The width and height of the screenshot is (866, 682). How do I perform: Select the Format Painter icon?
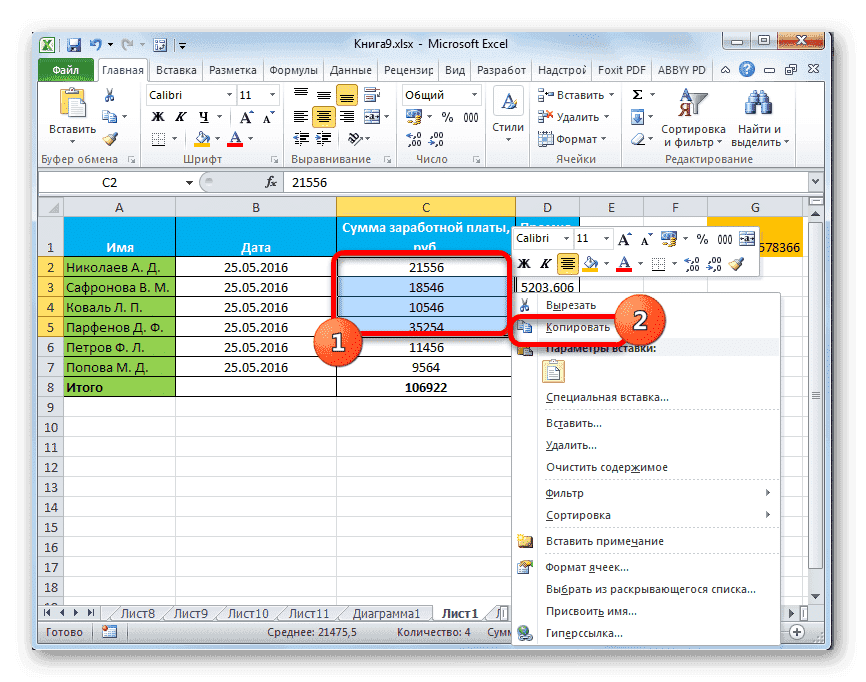[111, 137]
